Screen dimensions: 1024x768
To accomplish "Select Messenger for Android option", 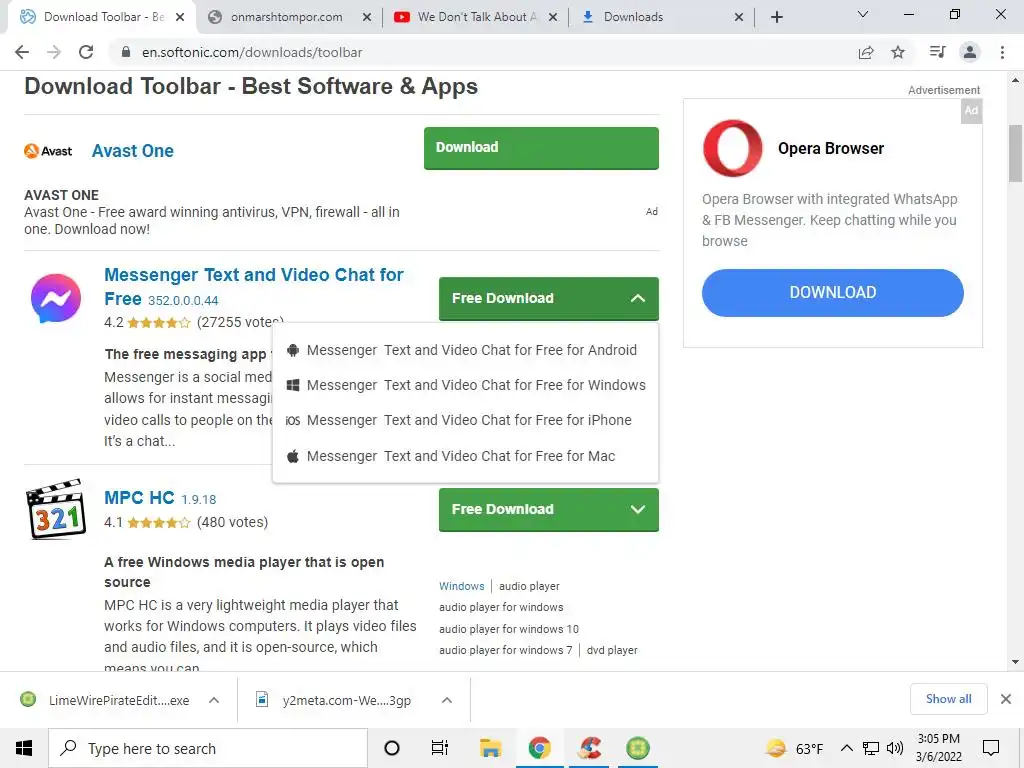I will 465,350.
